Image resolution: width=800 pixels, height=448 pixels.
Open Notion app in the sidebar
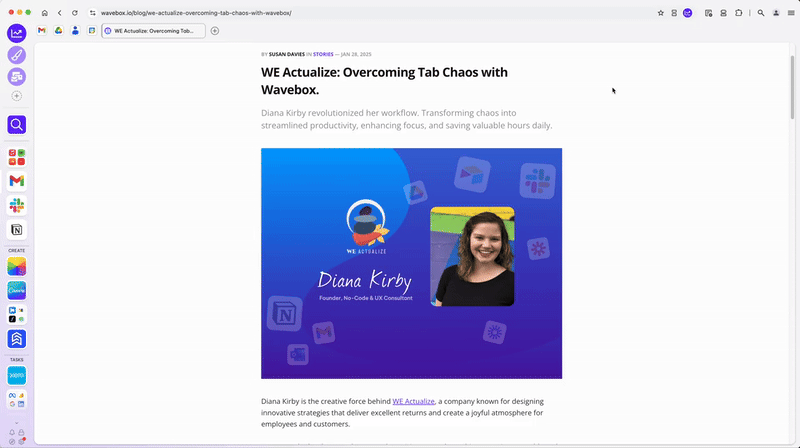[17, 230]
